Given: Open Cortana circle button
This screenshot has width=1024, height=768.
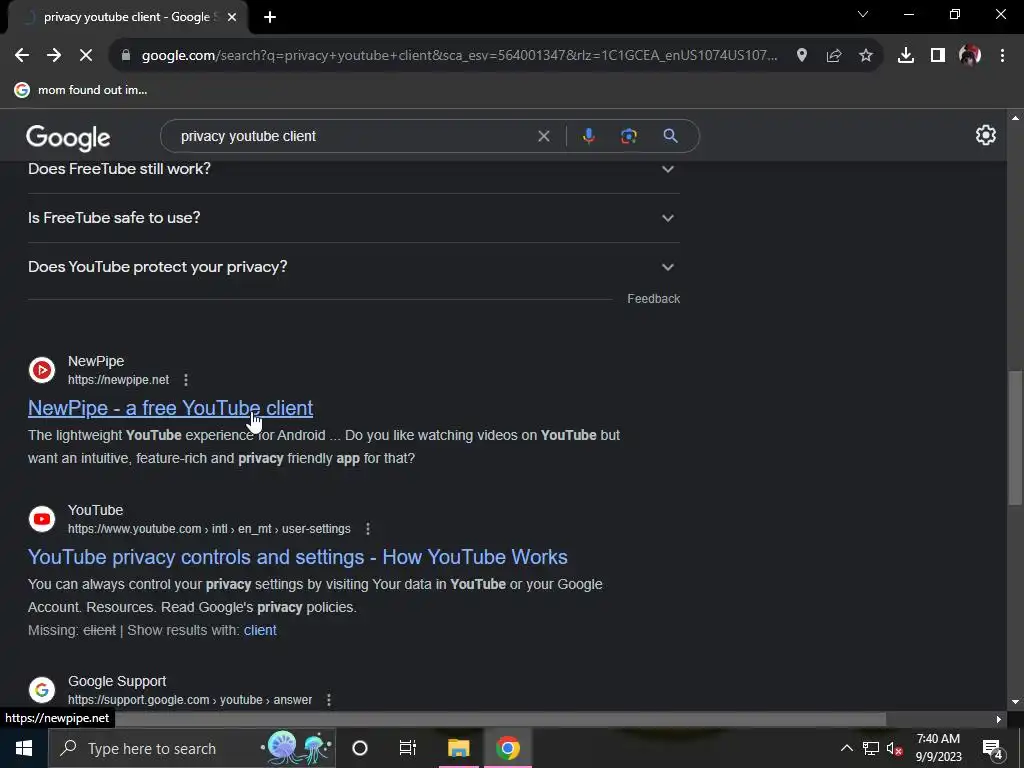Looking at the screenshot, I should point(360,748).
